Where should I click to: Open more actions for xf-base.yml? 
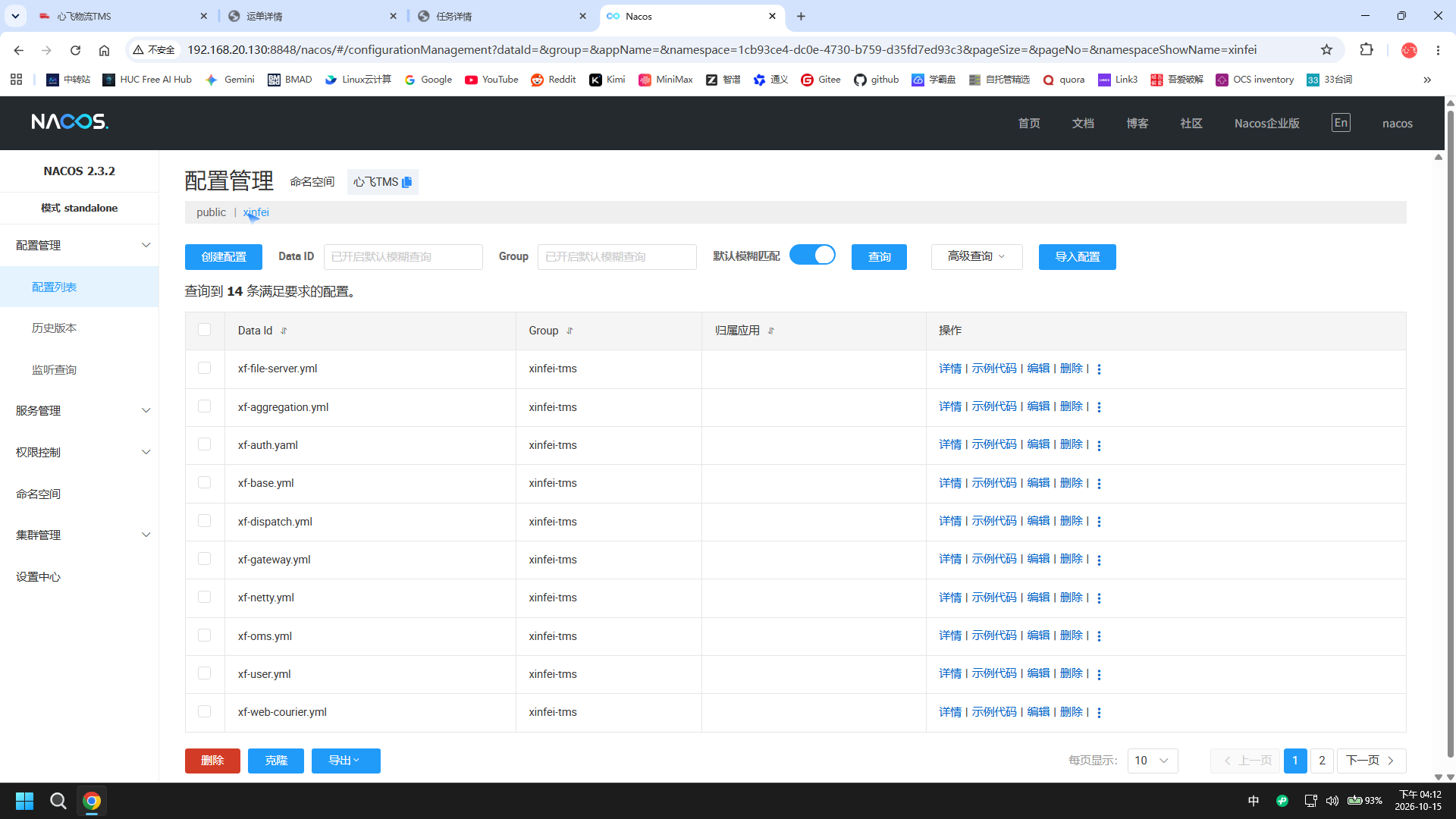pos(1099,484)
